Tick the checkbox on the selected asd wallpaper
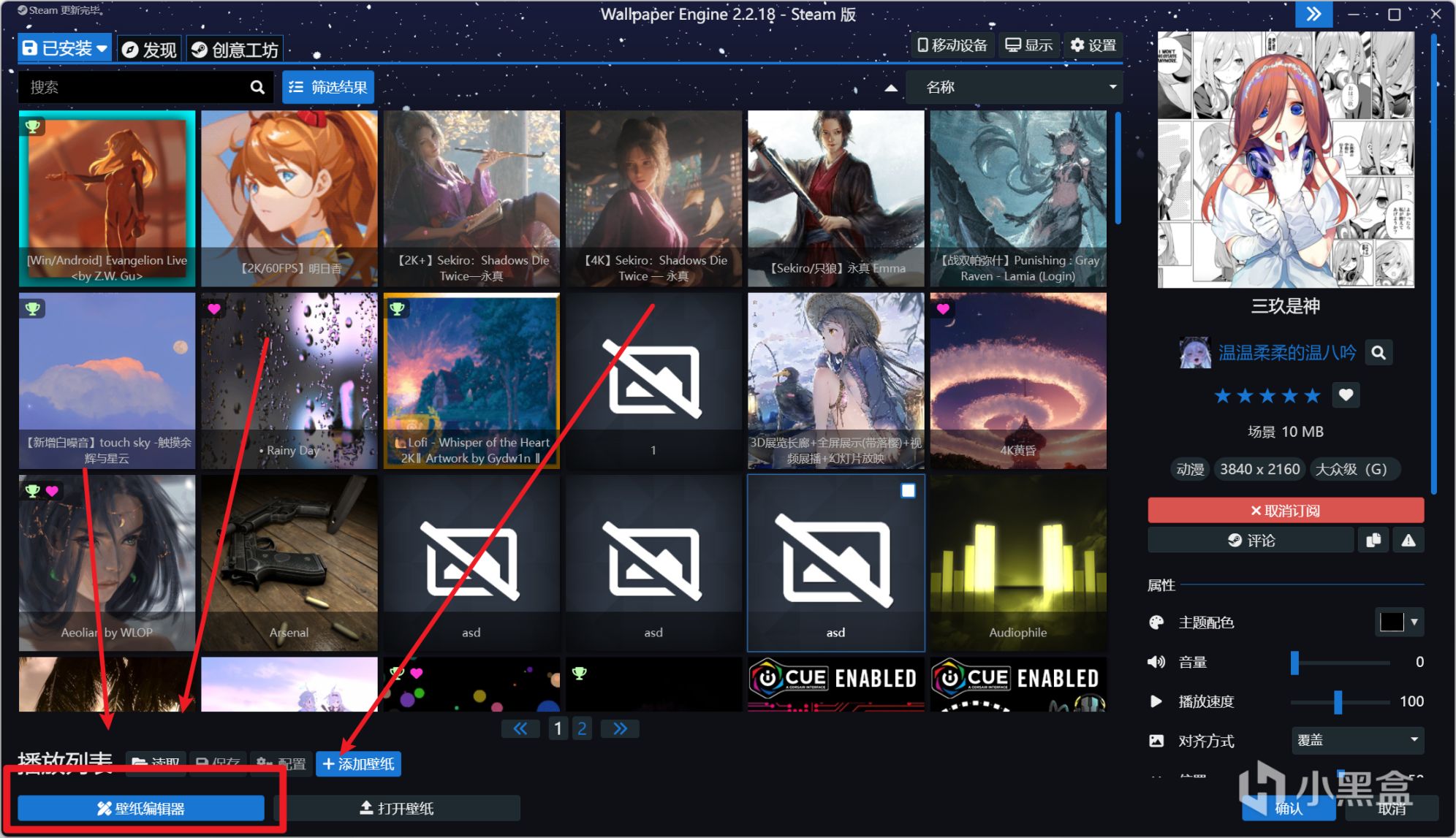The image size is (1456, 838). pyautogui.click(x=908, y=490)
